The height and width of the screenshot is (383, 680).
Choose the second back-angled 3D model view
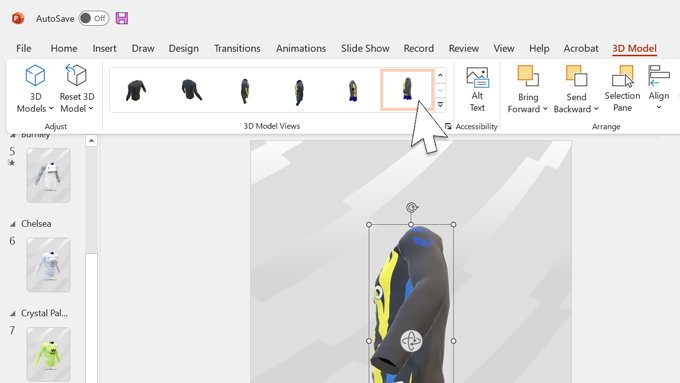click(191, 90)
